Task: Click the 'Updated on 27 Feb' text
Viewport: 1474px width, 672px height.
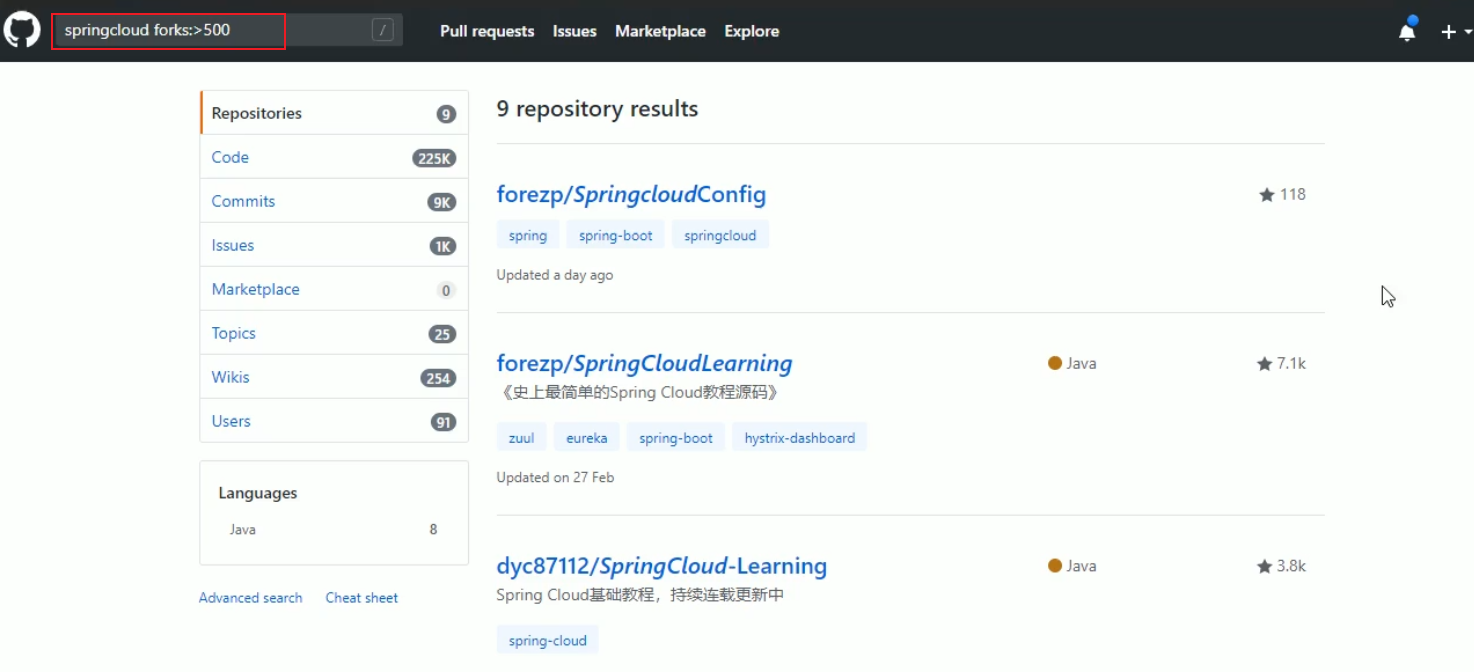Action: (555, 477)
